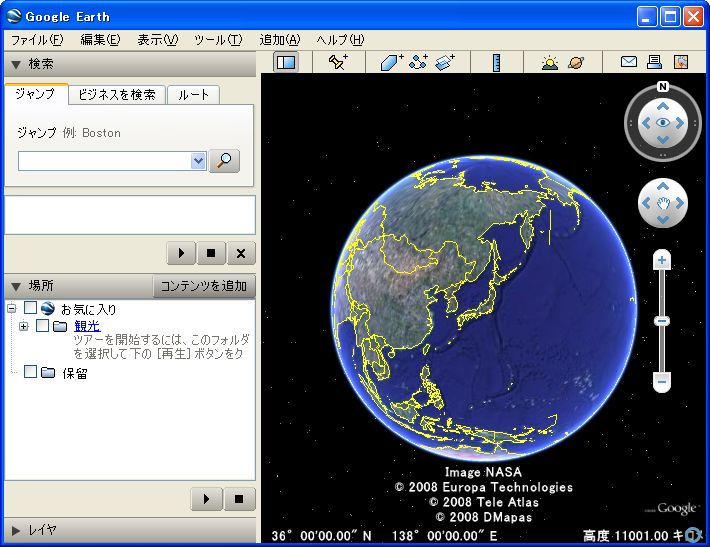Open the 表示 menu
The width and height of the screenshot is (710, 547).
pos(158,40)
